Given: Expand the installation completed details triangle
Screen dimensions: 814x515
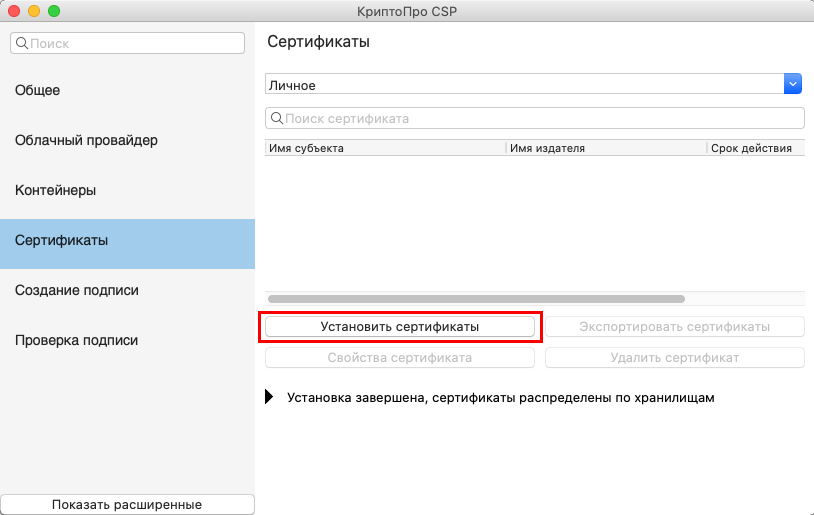Looking at the screenshot, I should coord(269,397).
